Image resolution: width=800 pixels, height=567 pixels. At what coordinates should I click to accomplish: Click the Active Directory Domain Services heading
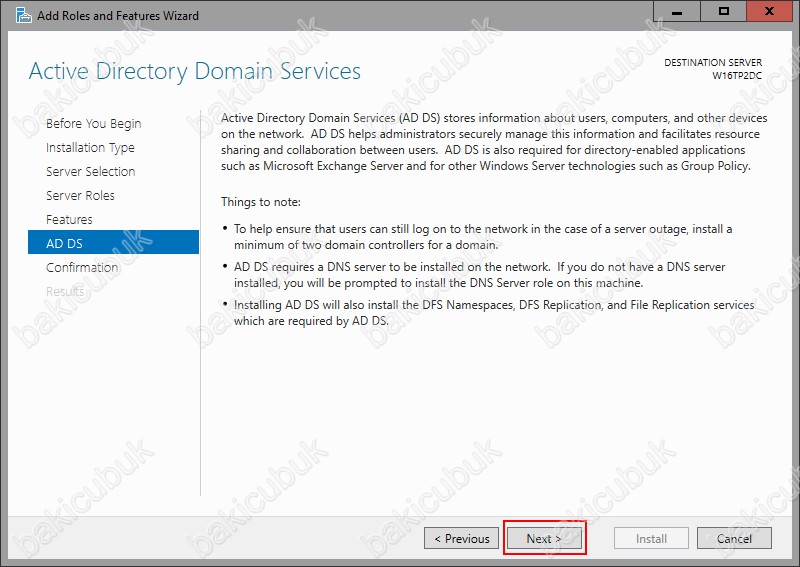[x=195, y=71]
